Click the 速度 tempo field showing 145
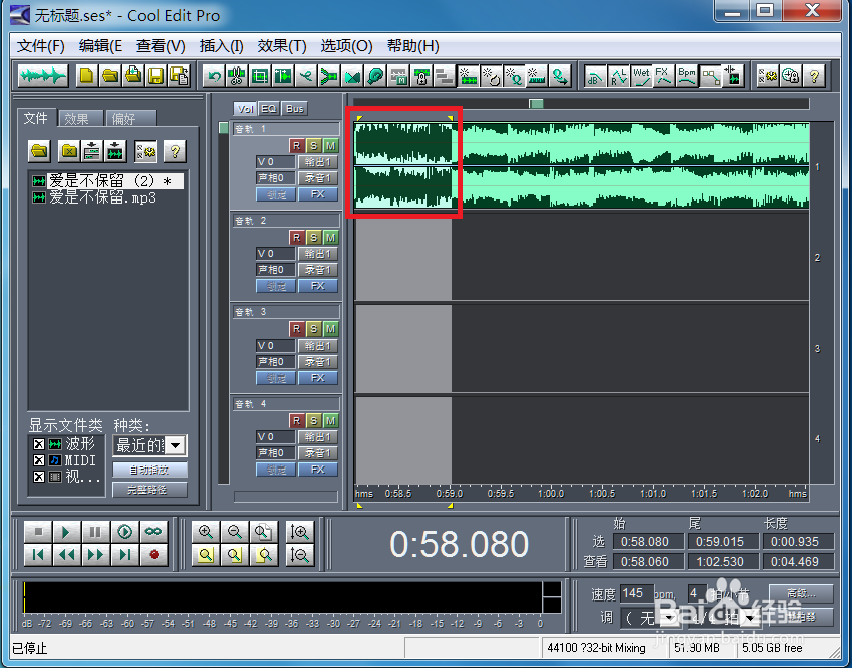Viewport: 852px width, 668px height. tap(636, 593)
